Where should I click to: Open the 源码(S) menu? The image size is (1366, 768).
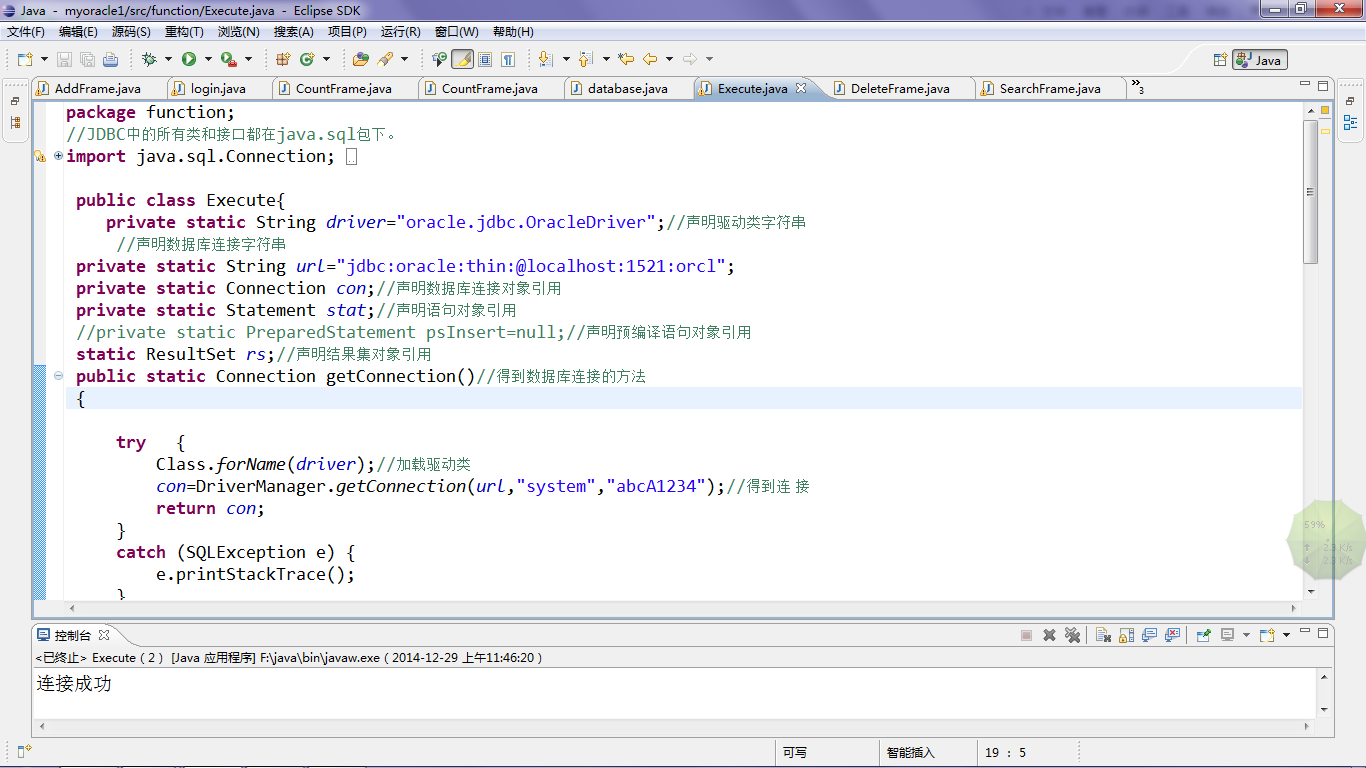131,32
